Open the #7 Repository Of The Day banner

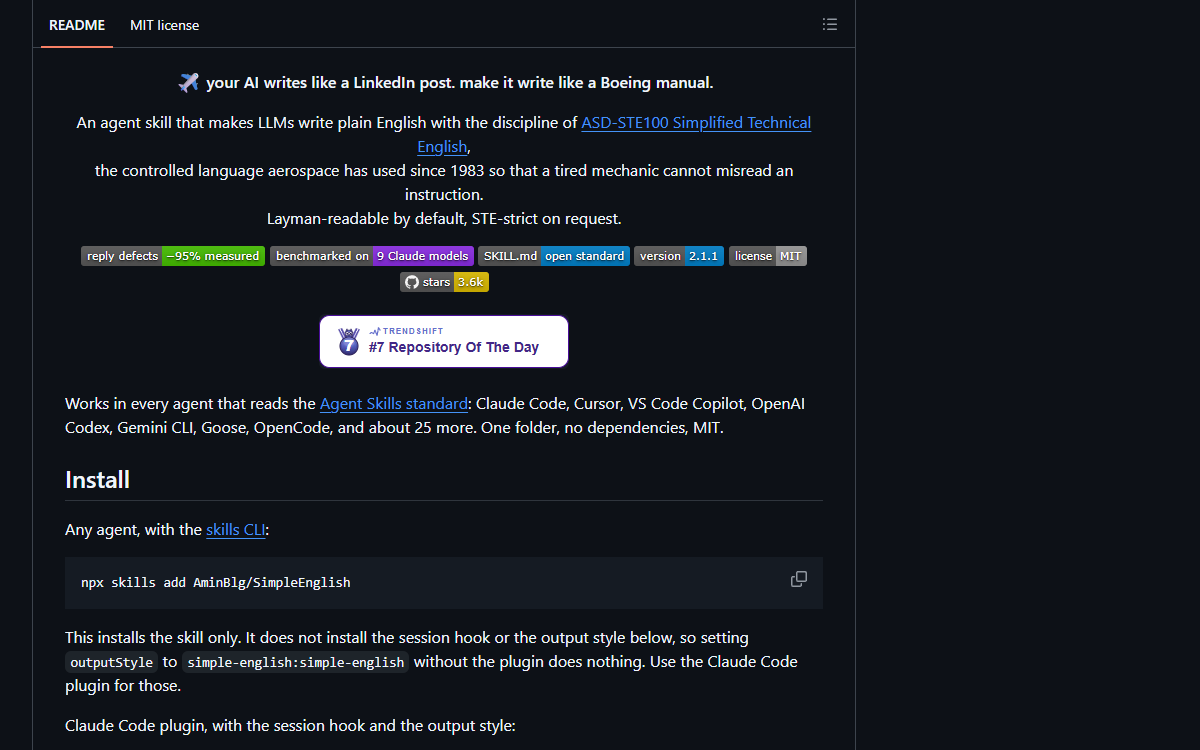[444, 341]
